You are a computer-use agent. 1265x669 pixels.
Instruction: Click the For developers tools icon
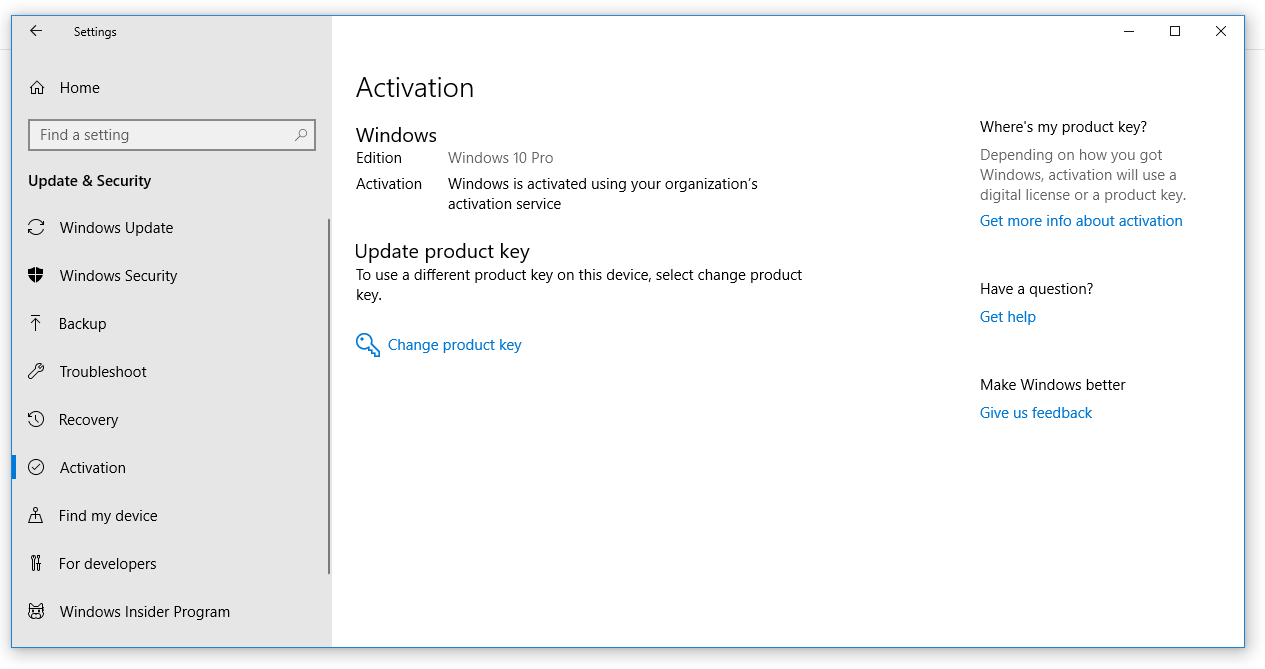tap(36, 564)
